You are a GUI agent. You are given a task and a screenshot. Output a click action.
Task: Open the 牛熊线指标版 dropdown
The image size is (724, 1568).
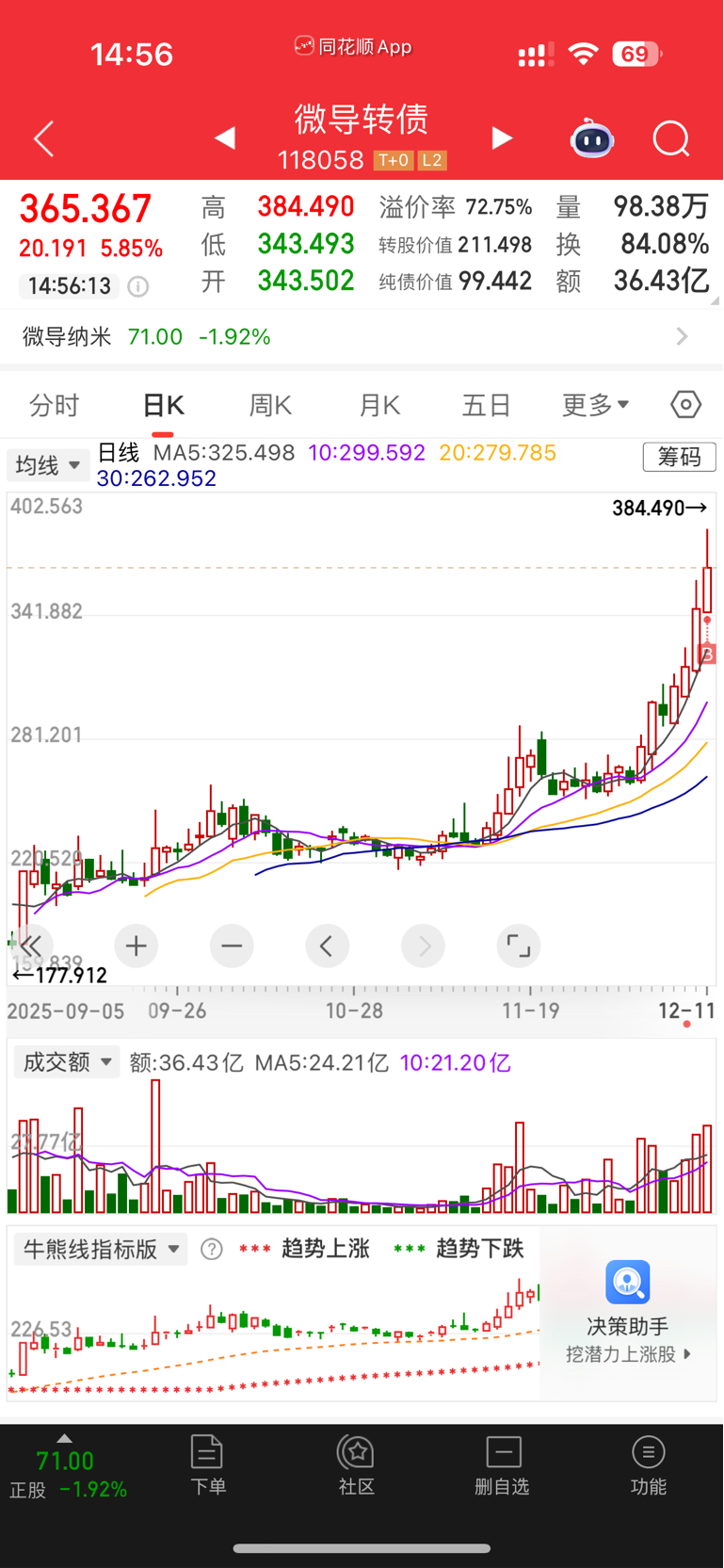(101, 1250)
